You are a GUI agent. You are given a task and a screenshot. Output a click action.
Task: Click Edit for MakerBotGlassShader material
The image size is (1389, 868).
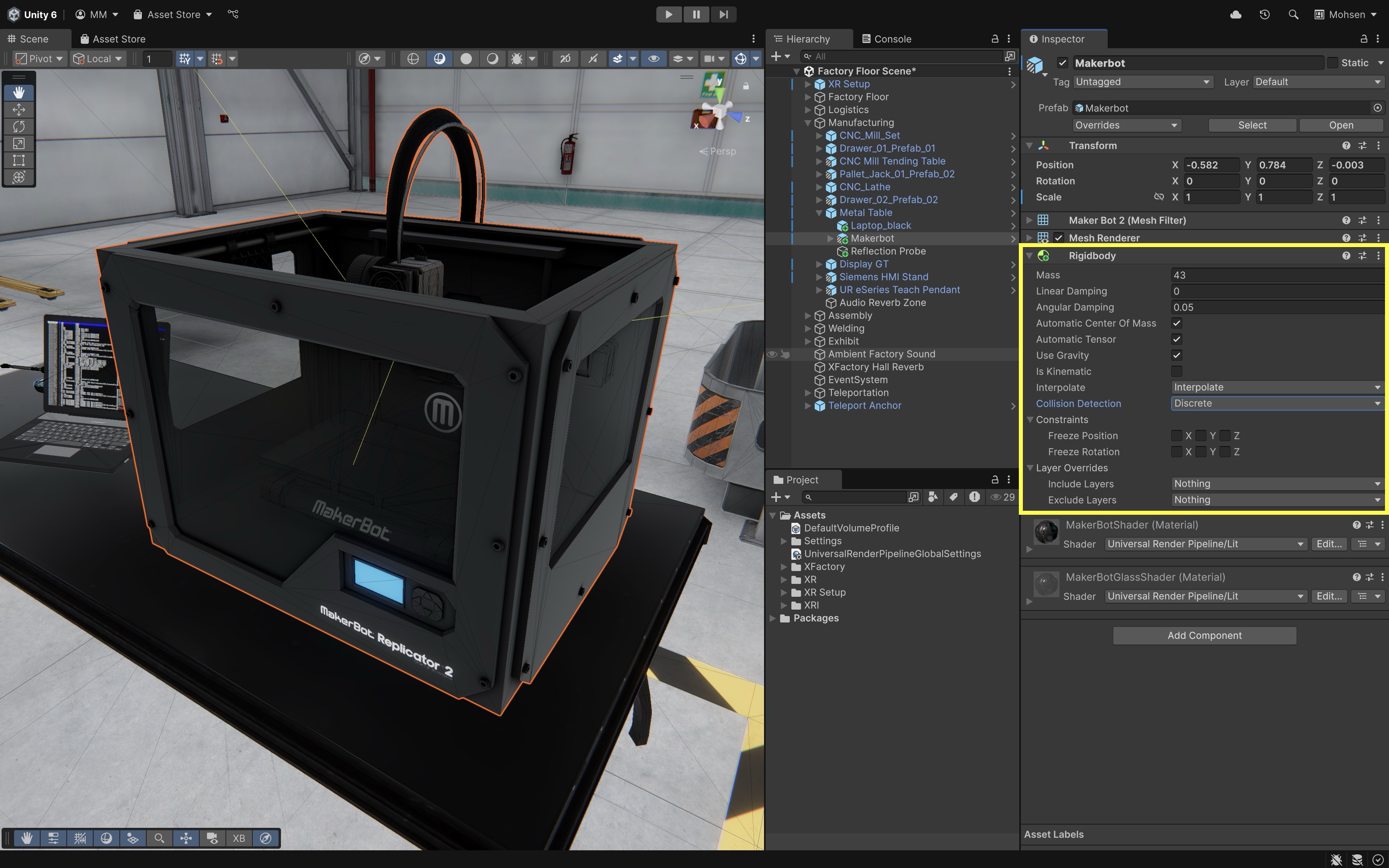coord(1329,596)
